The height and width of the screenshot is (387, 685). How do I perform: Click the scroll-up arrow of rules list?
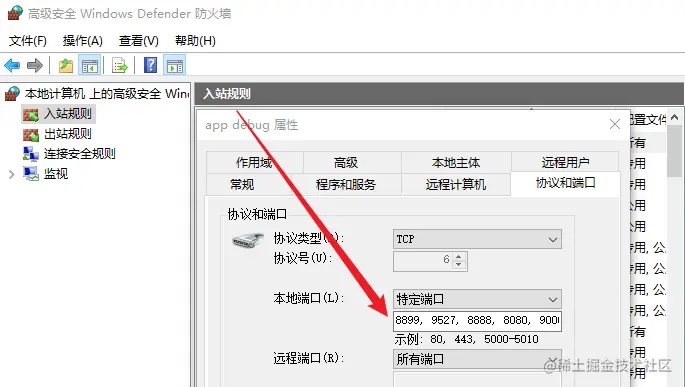[675, 117]
